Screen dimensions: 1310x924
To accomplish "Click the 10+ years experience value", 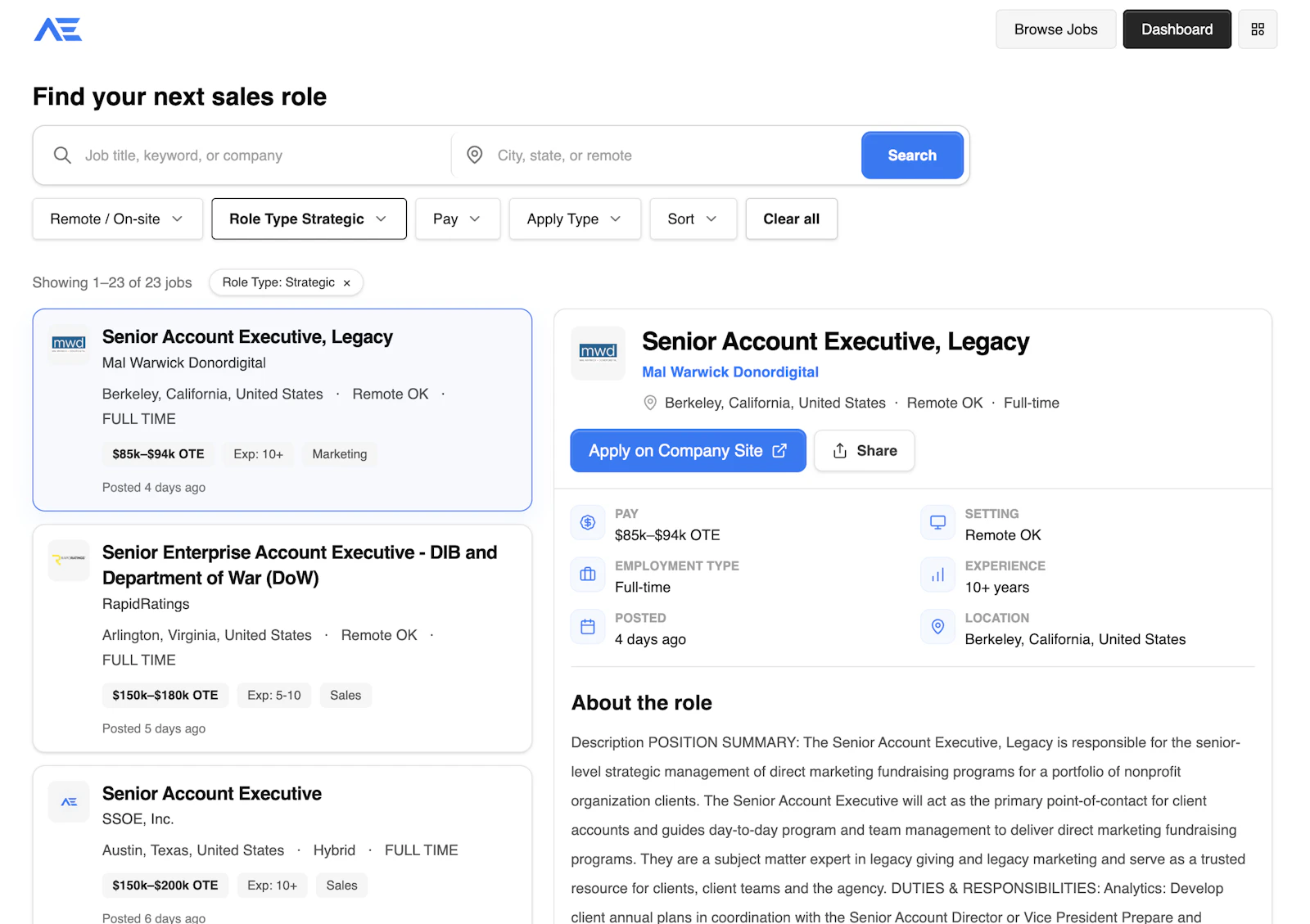I will tap(996, 588).
